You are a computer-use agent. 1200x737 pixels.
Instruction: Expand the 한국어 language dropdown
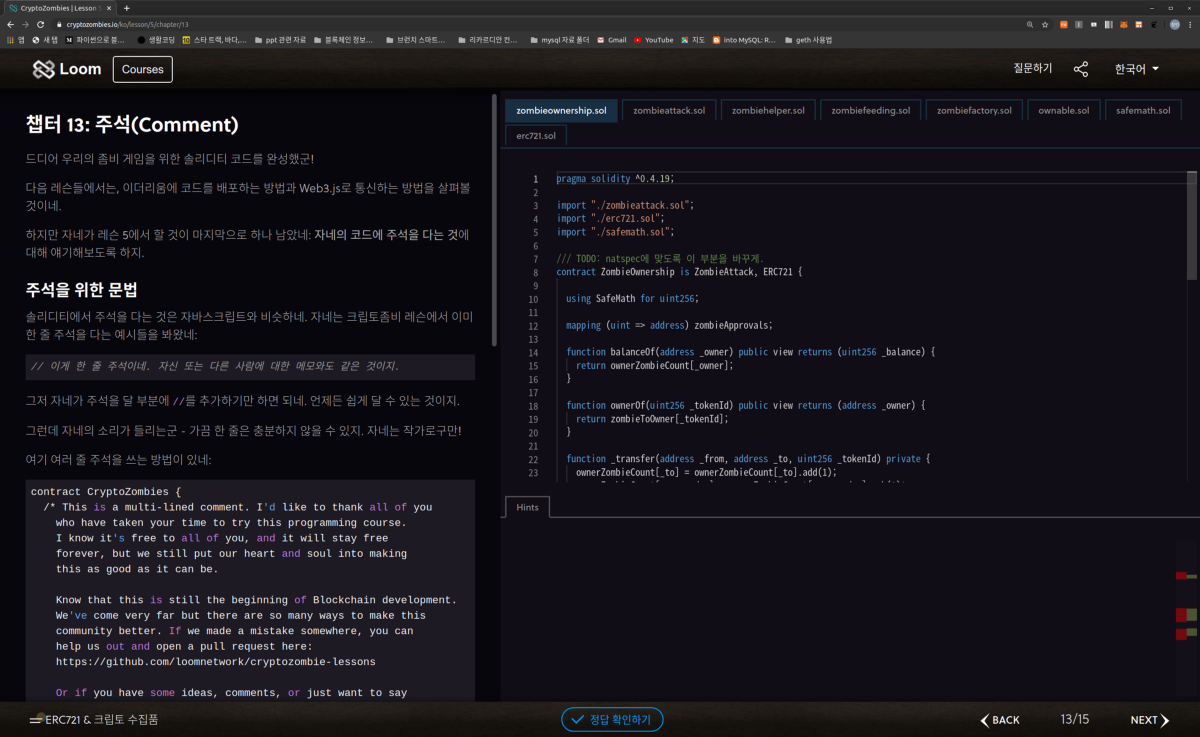coord(1137,69)
